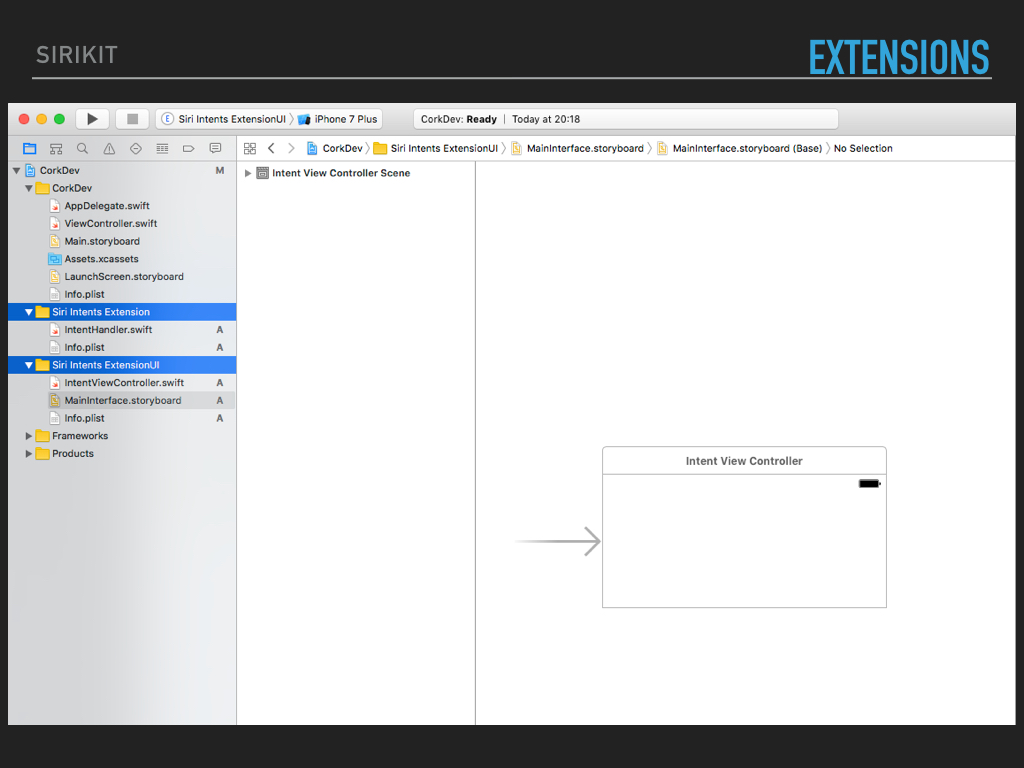The image size is (1024, 768).
Task: Click No Selection in the jump bar
Action: [863, 148]
